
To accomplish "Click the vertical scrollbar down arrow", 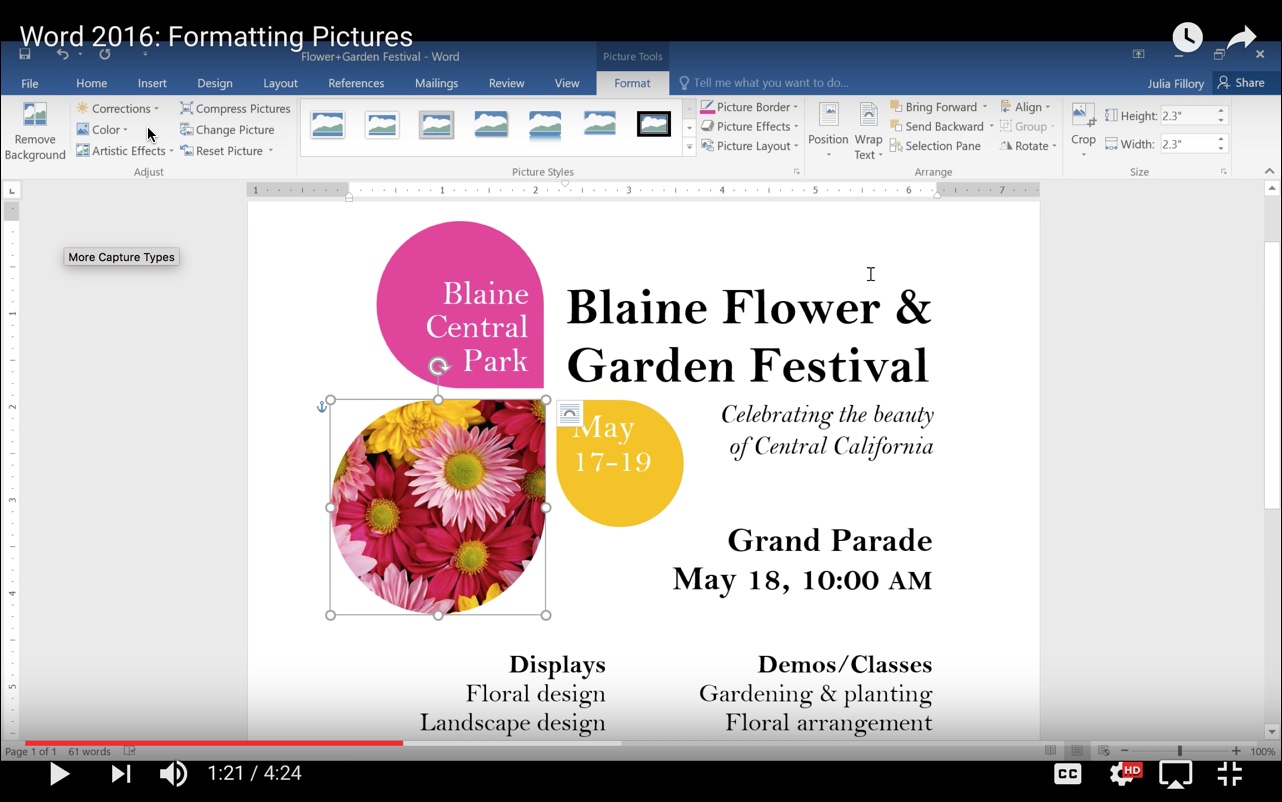I will pyautogui.click(x=1272, y=732).
